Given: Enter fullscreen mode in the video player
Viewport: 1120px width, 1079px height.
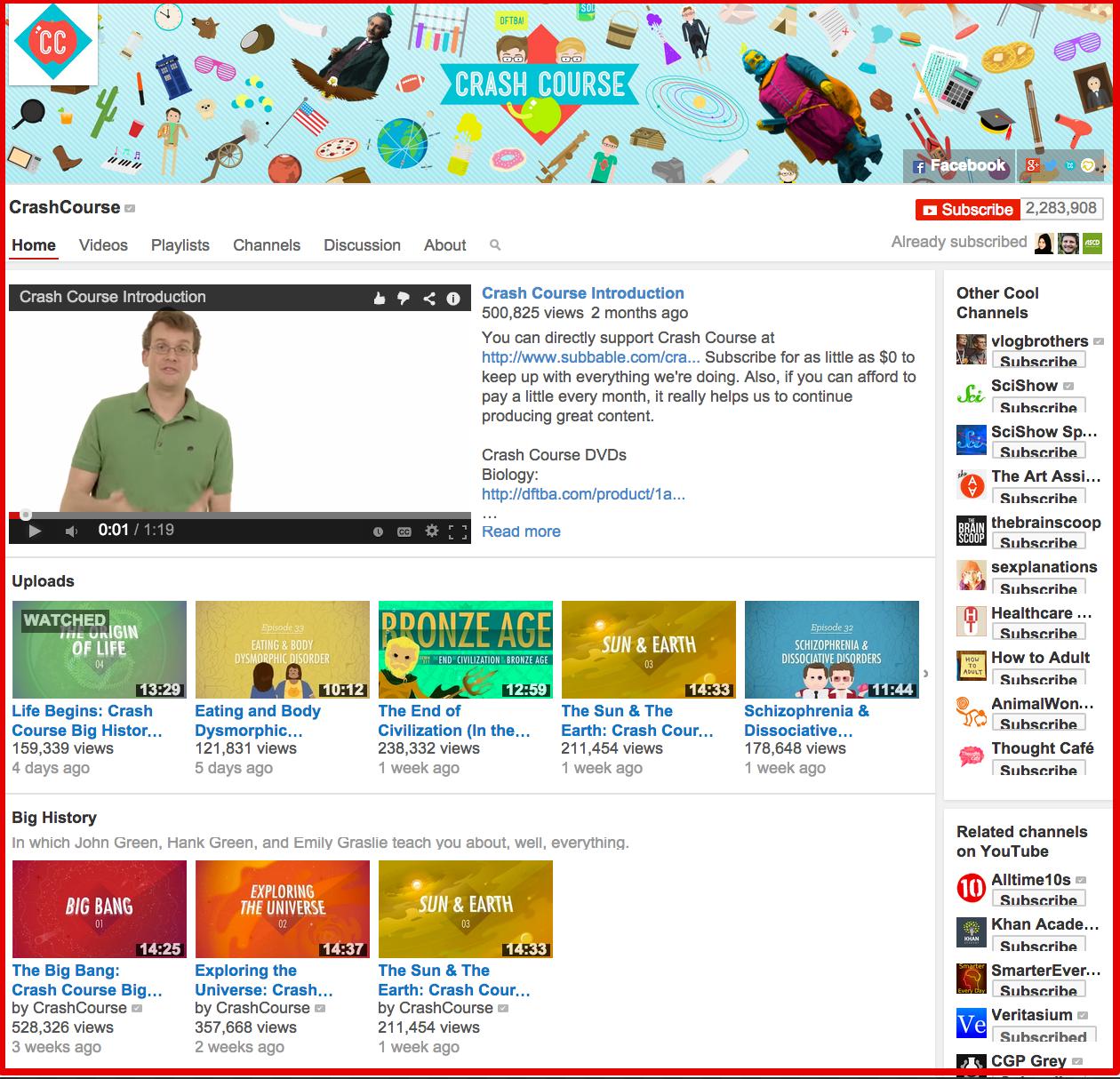Looking at the screenshot, I should click(458, 532).
